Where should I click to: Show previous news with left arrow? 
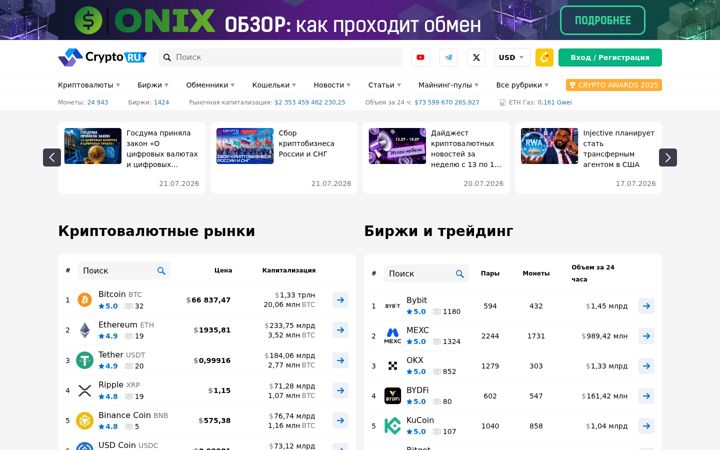[x=52, y=158]
